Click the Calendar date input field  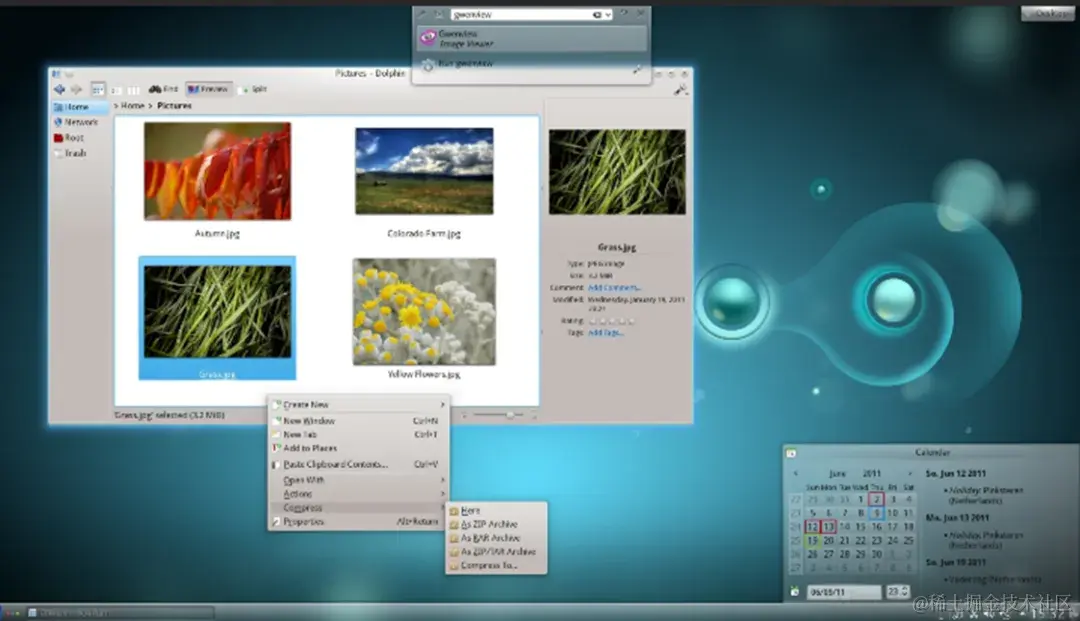click(x=844, y=592)
